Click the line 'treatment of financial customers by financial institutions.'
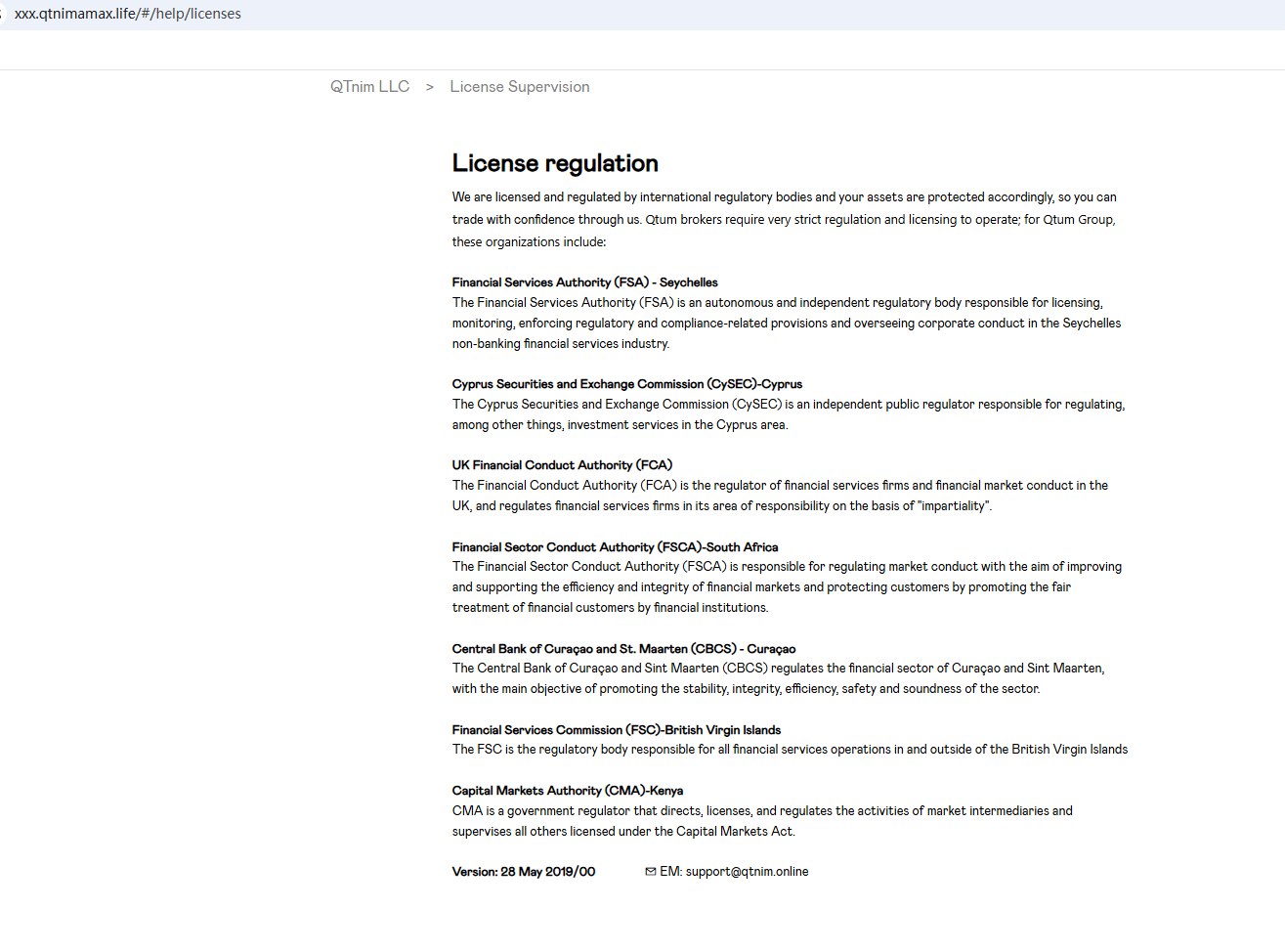Image resolution: width=1285 pixels, height=952 pixels. tap(611, 608)
